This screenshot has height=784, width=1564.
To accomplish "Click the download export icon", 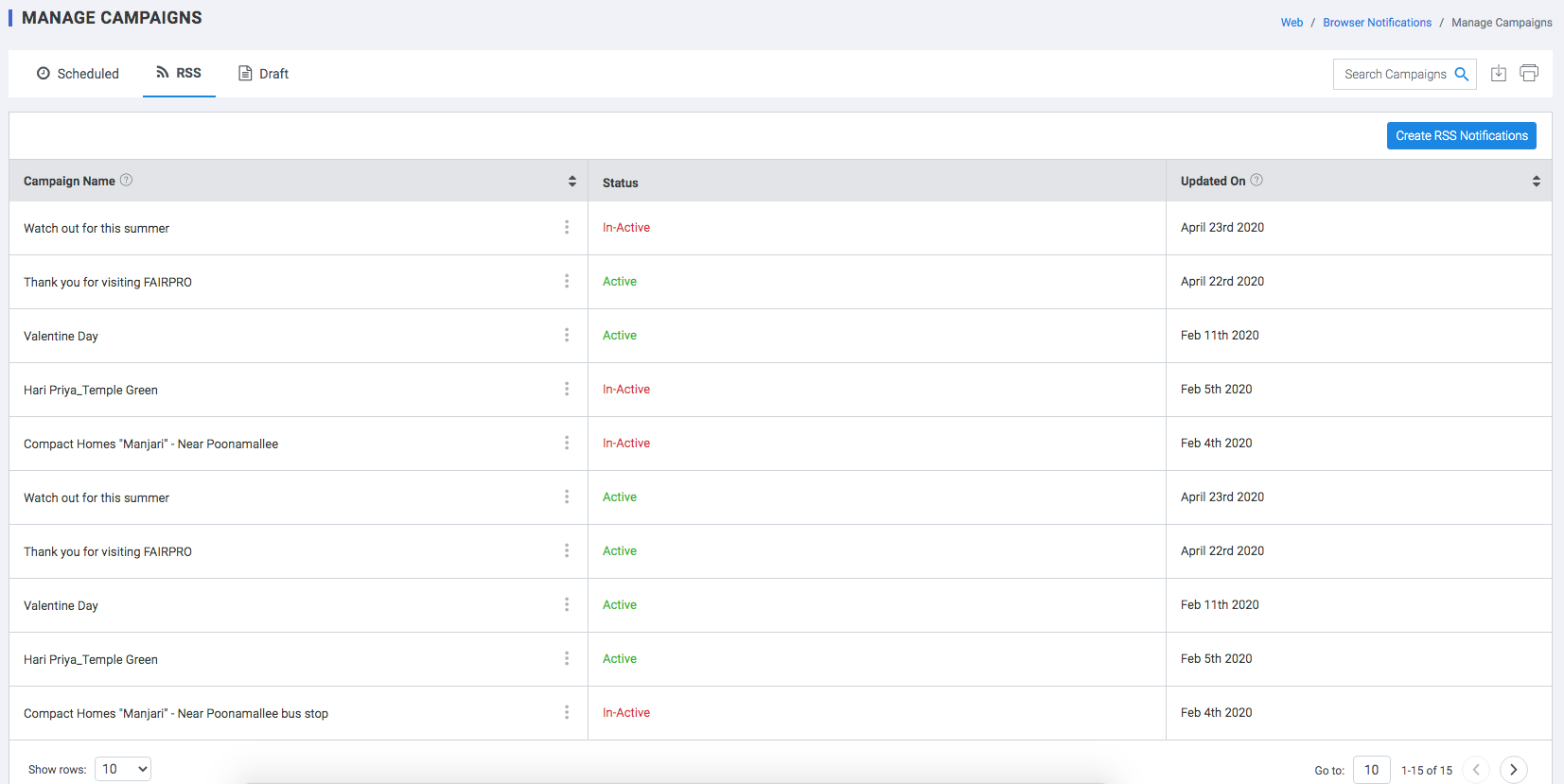I will pyautogui.click(x=1499, y=74).
